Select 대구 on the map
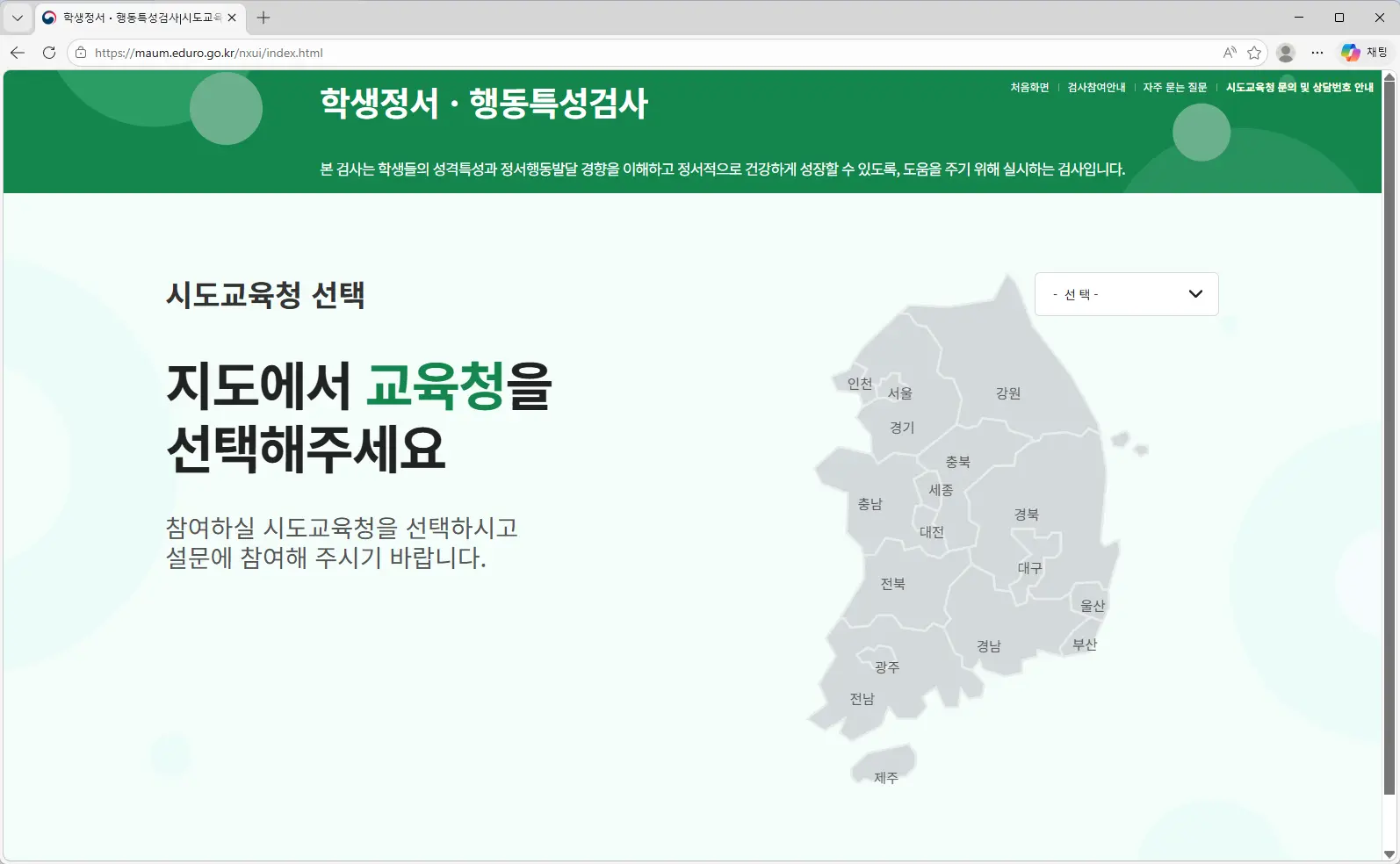The image size is (1400, 864). (1030, 568)
